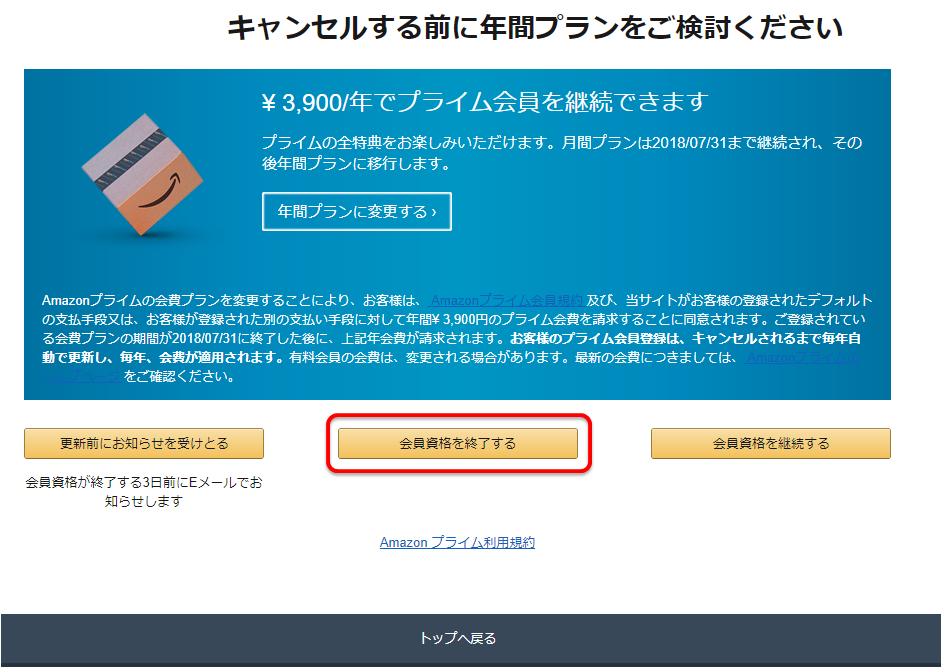
Task: Click the page heading キャンセルする前に年間プランをご検討ください
Action: click(535, 28)
